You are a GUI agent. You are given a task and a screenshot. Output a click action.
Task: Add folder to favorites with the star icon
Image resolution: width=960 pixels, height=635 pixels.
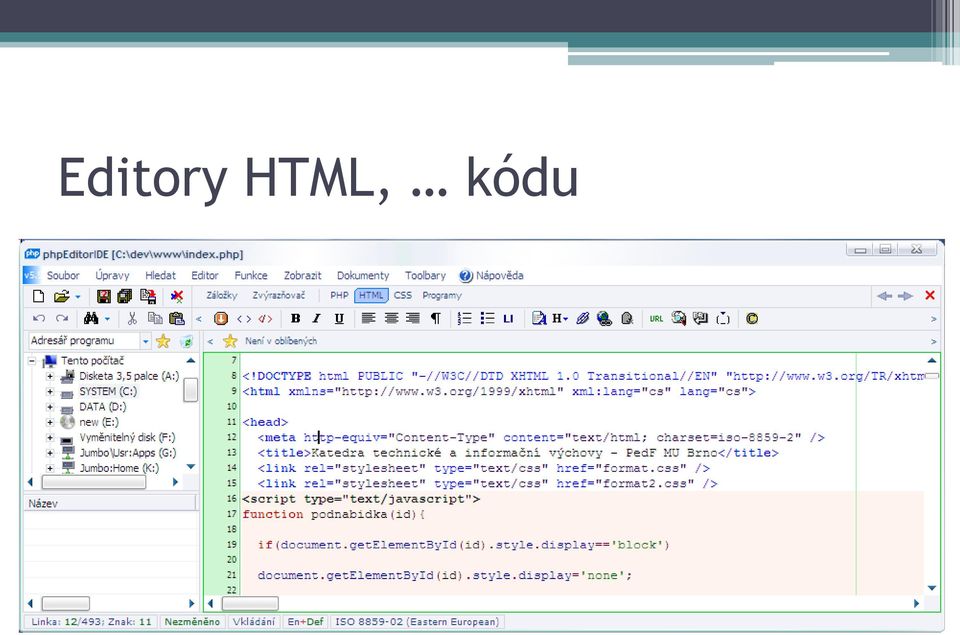(163, 341)
